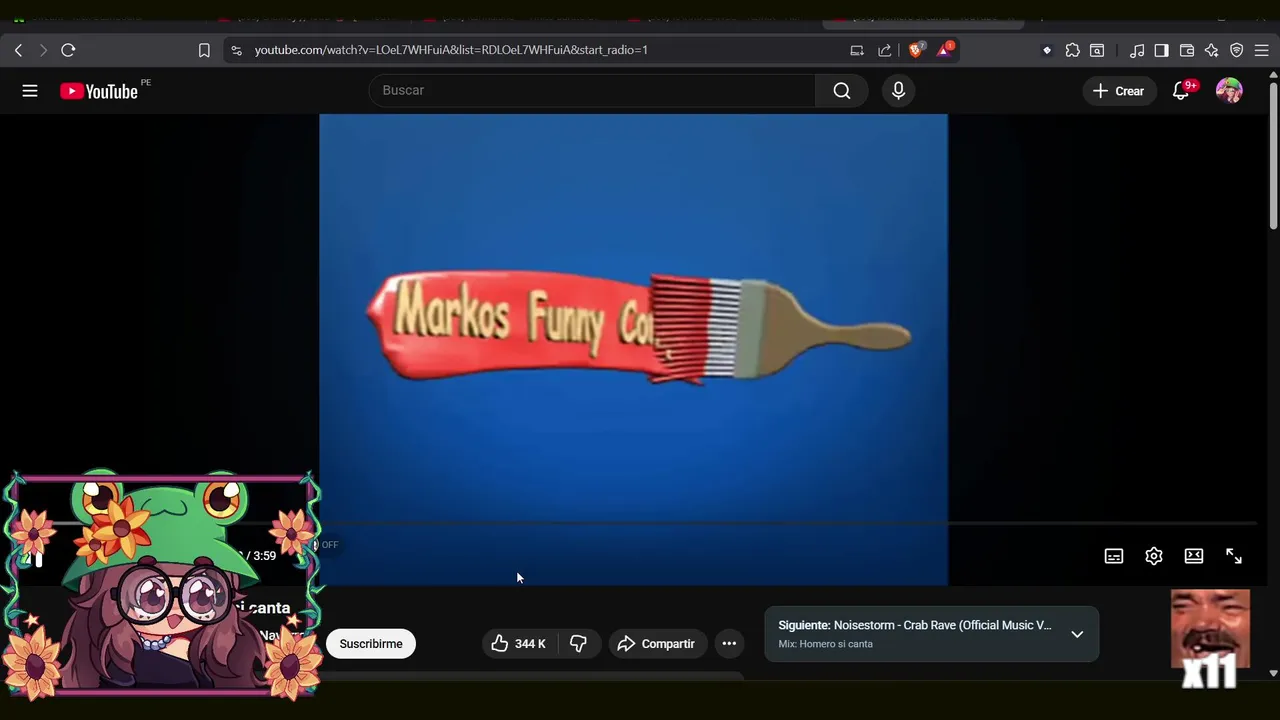The image size is (1280, 720).
Task: Open YouTube notifications bell
Action: click(x=1181, y=91)
